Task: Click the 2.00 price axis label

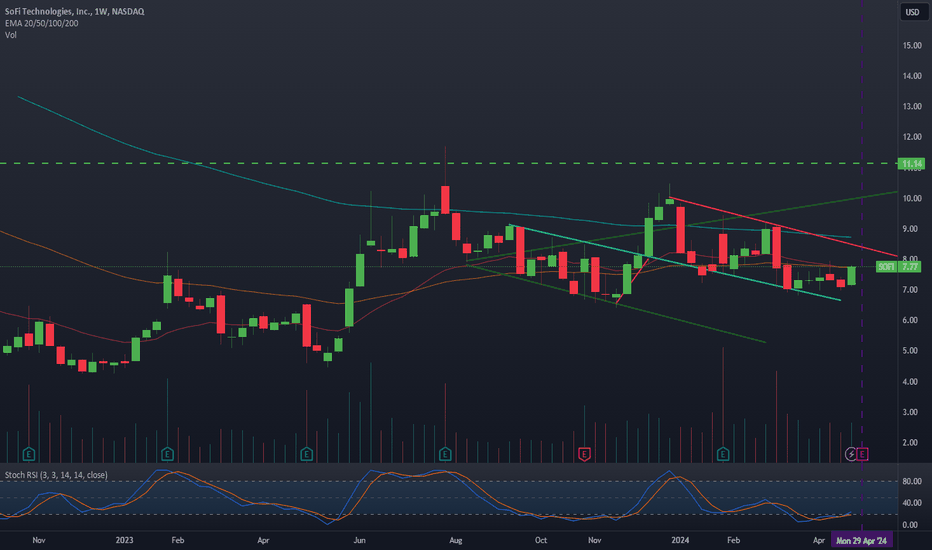Action: point(910,442)
